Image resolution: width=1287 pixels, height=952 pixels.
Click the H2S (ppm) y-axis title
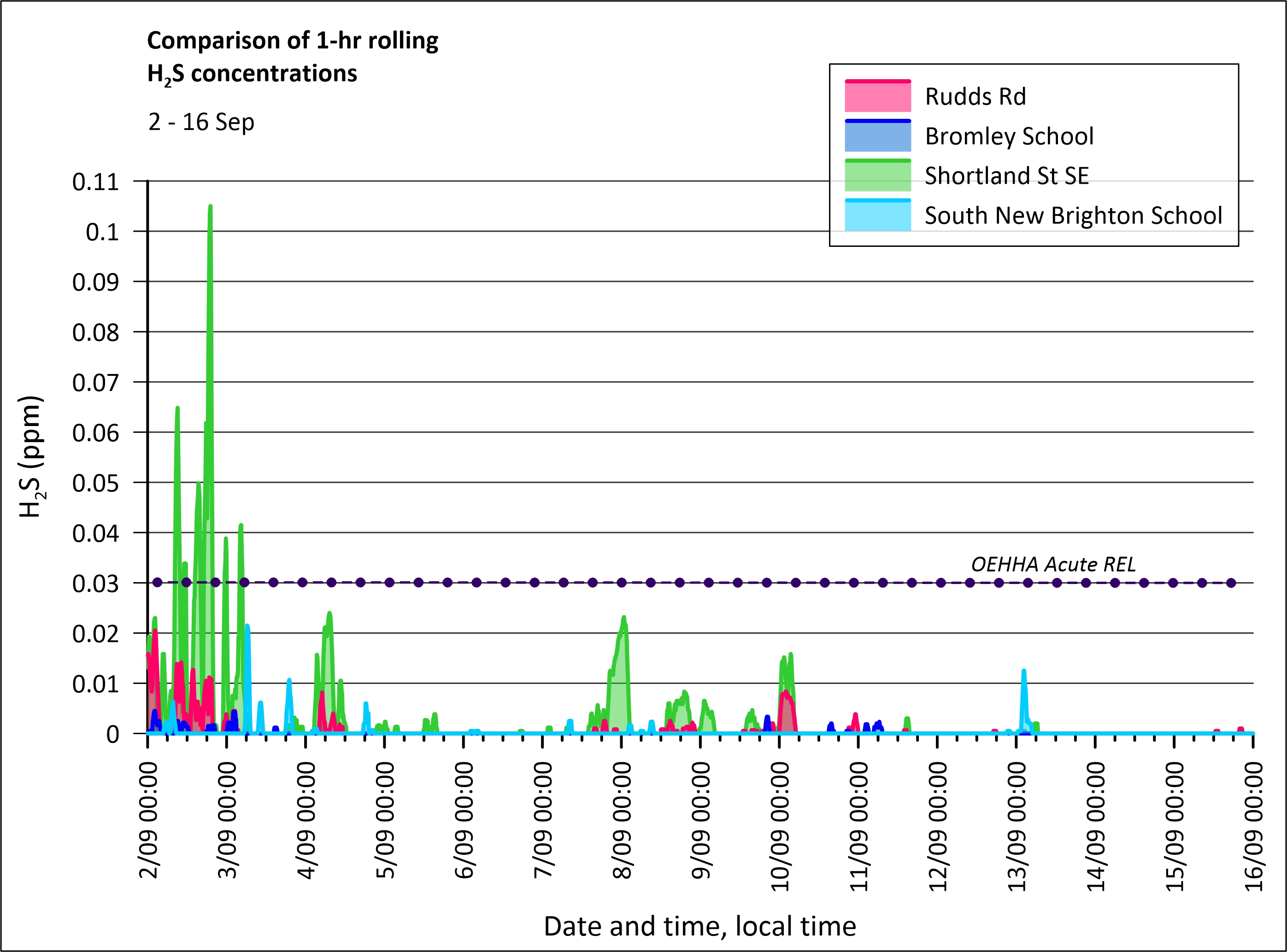30,456
